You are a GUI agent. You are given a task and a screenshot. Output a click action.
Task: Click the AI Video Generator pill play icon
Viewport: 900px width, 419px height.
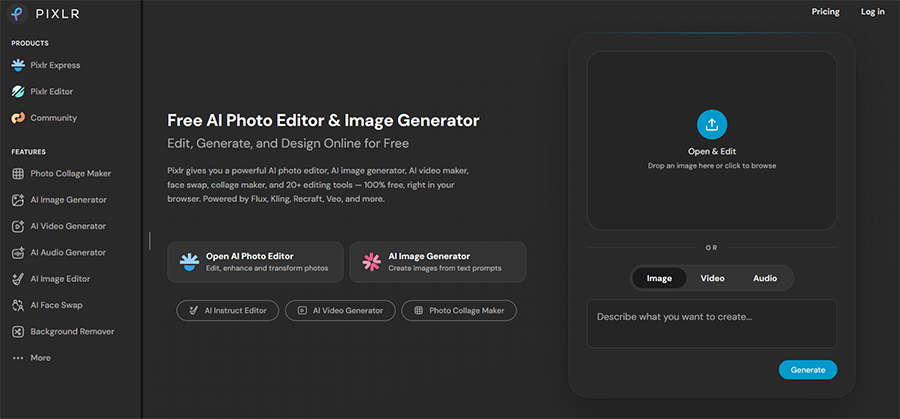coord(302,311)
